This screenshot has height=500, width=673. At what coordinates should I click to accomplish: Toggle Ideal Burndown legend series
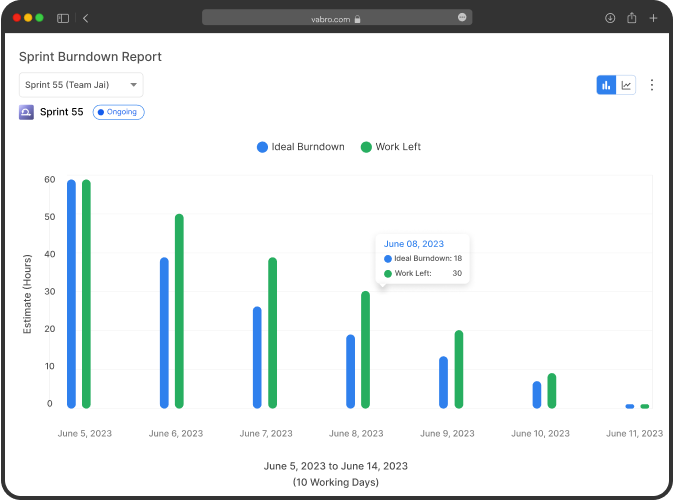point(301,147)
